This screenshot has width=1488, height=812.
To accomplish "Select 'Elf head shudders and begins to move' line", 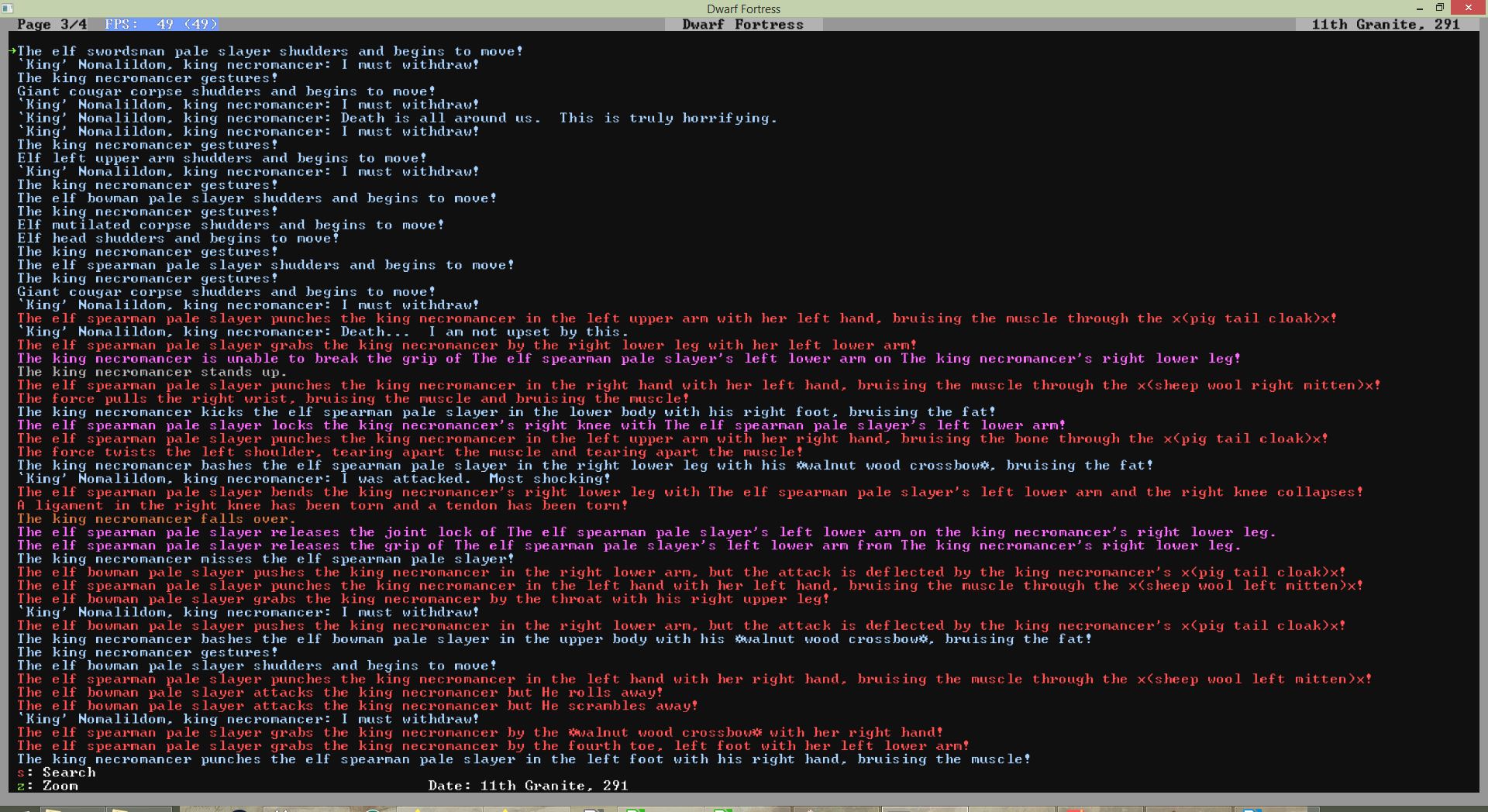I will click(x=178, y=239).
